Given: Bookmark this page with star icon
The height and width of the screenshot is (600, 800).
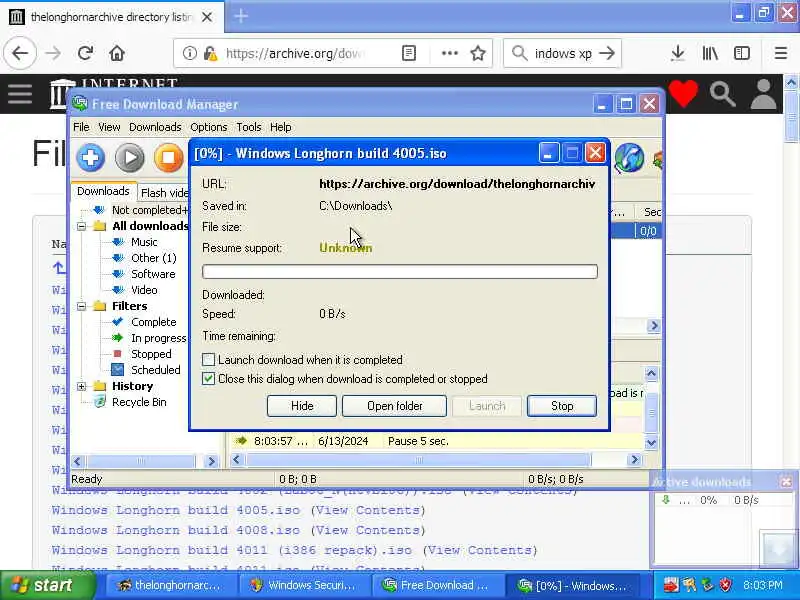Looking at the screenshot, I should (478, 53).
